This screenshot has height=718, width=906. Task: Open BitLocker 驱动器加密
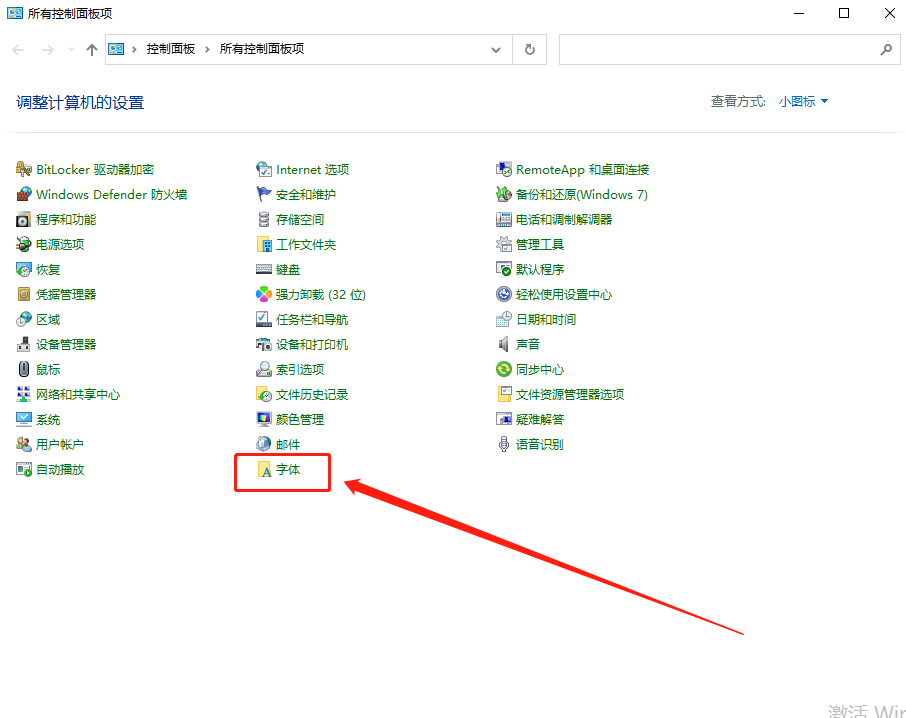85,169
